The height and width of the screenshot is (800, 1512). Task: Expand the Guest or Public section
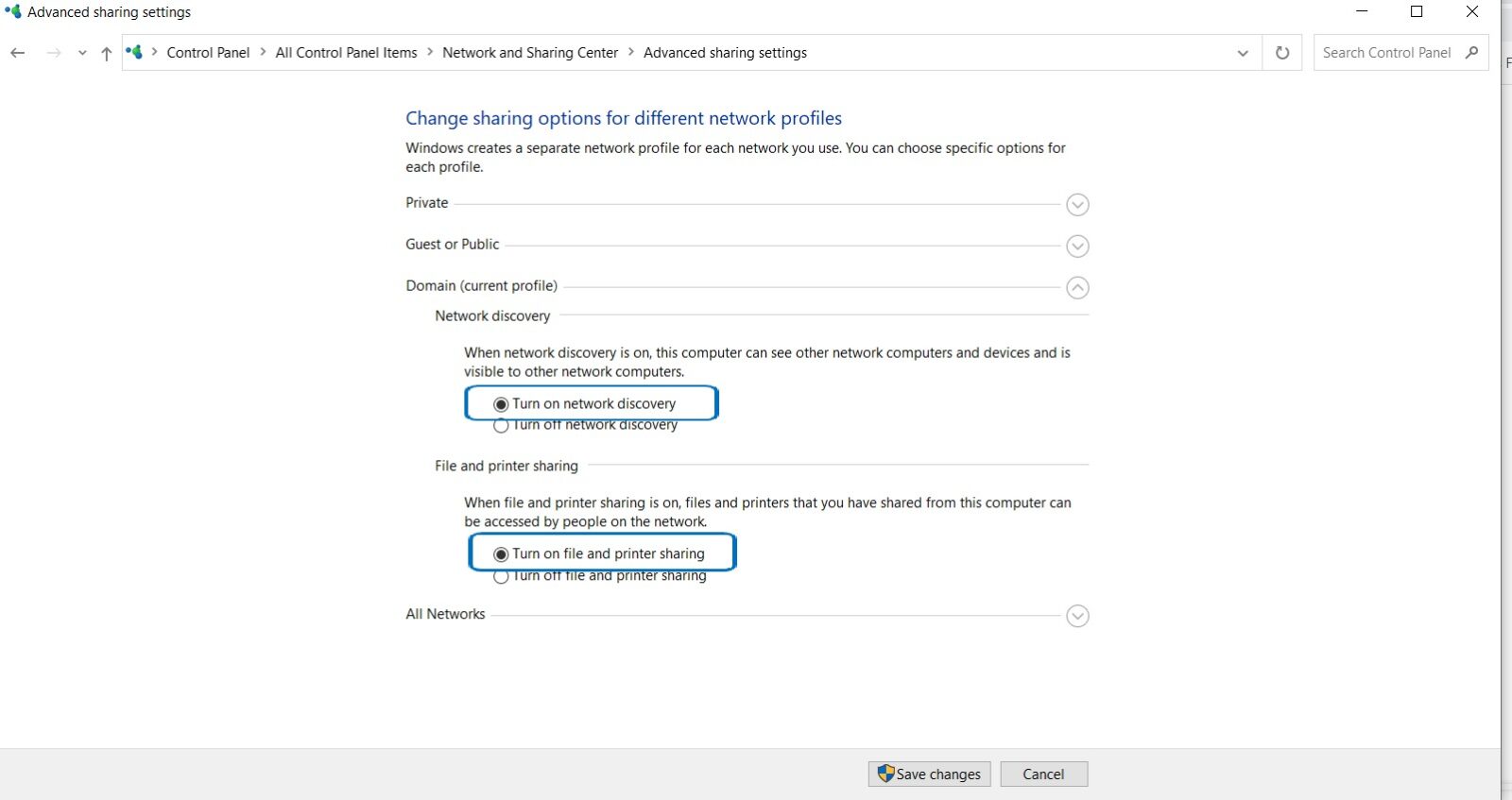click(x=1077, y=247)
